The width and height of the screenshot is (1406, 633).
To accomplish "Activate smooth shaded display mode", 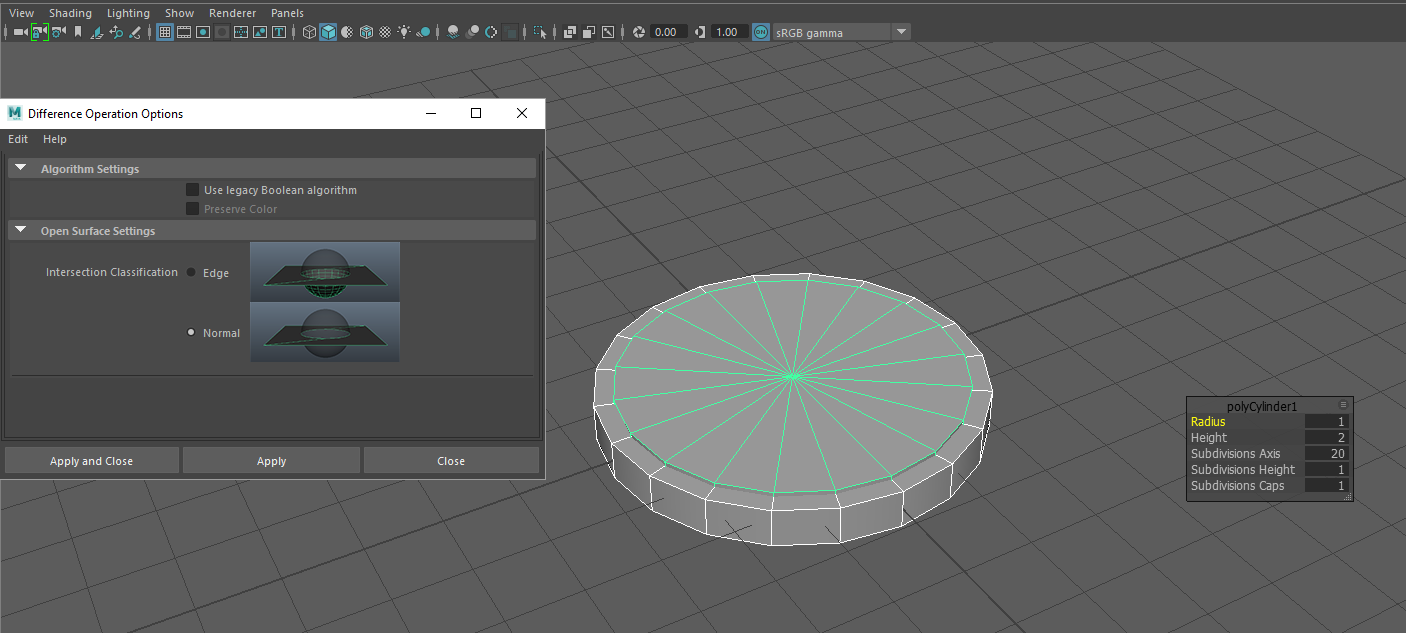I will pyautogui.click(x=327, y=31).
